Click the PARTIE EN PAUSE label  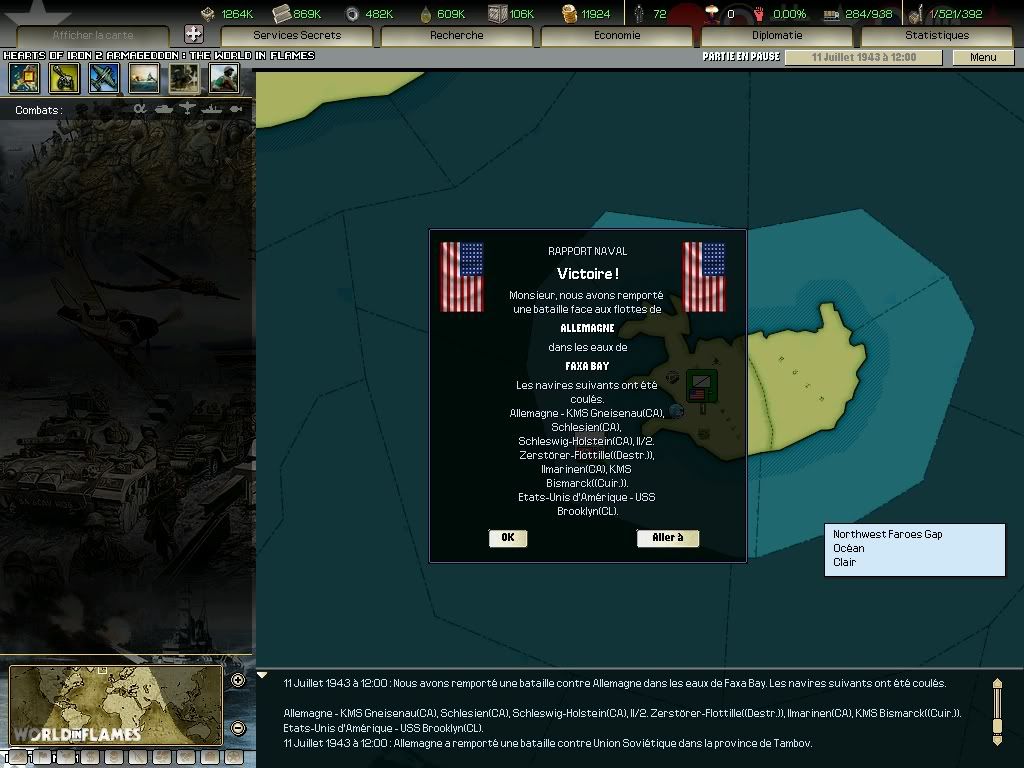click(741, 57)
